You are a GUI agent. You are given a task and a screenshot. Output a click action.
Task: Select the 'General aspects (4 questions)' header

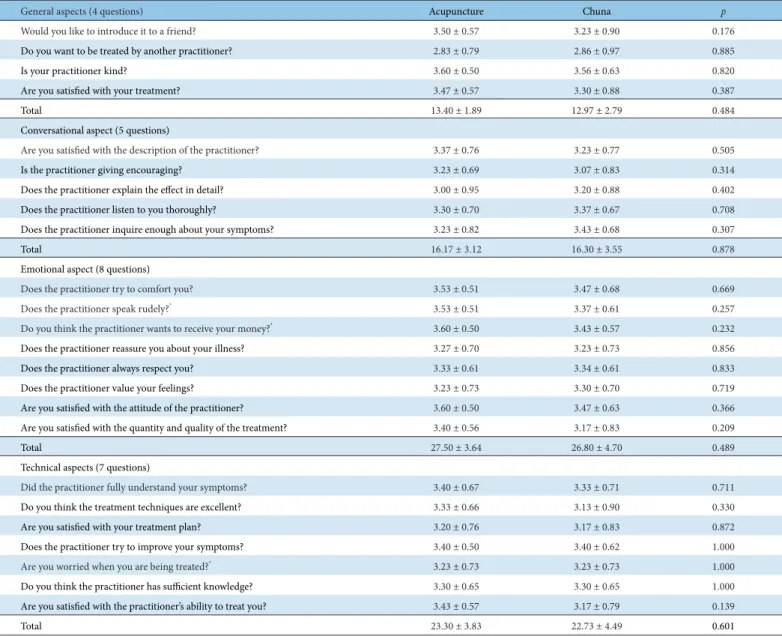point(81,11)
